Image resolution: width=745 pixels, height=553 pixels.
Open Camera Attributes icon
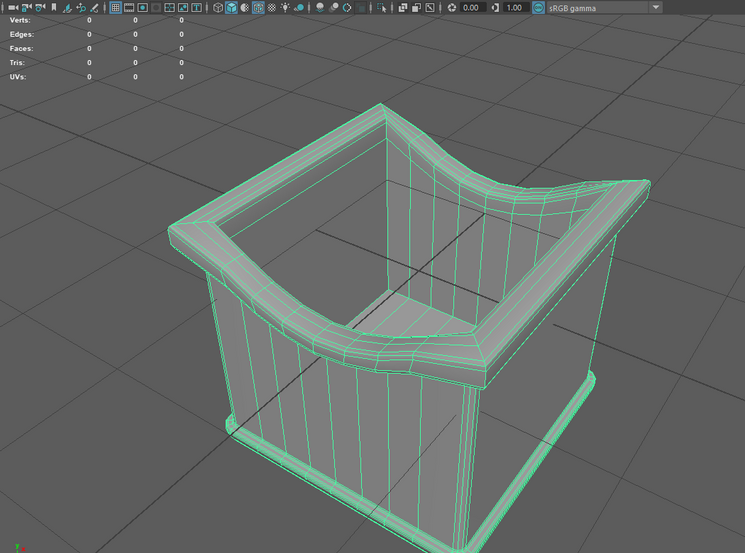click(40, 8)
